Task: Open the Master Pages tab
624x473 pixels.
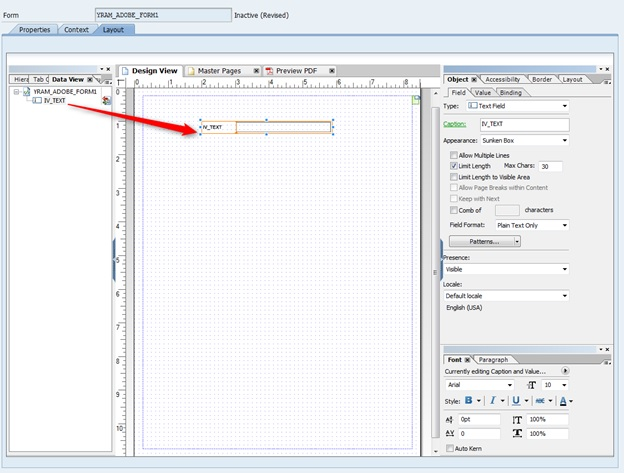Action: point(219,71)
